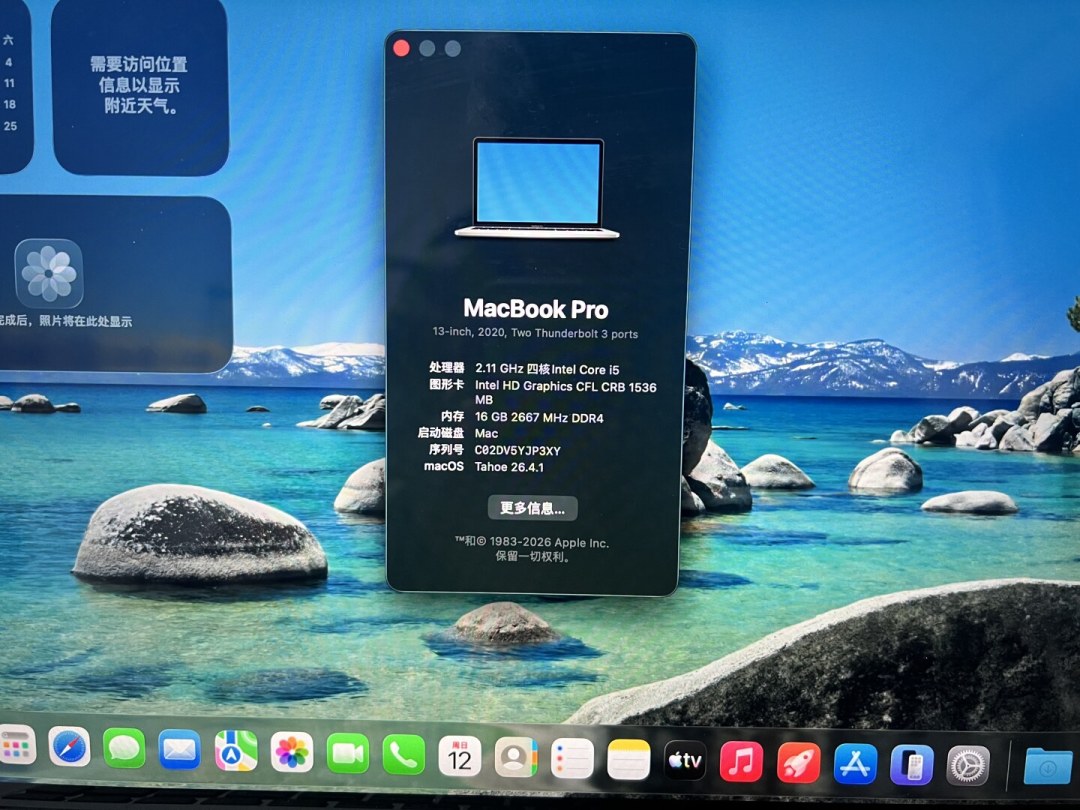Click the "MacBook Pro" title text
Viewport: 1080px width, 810px height.
coord(536,309)
